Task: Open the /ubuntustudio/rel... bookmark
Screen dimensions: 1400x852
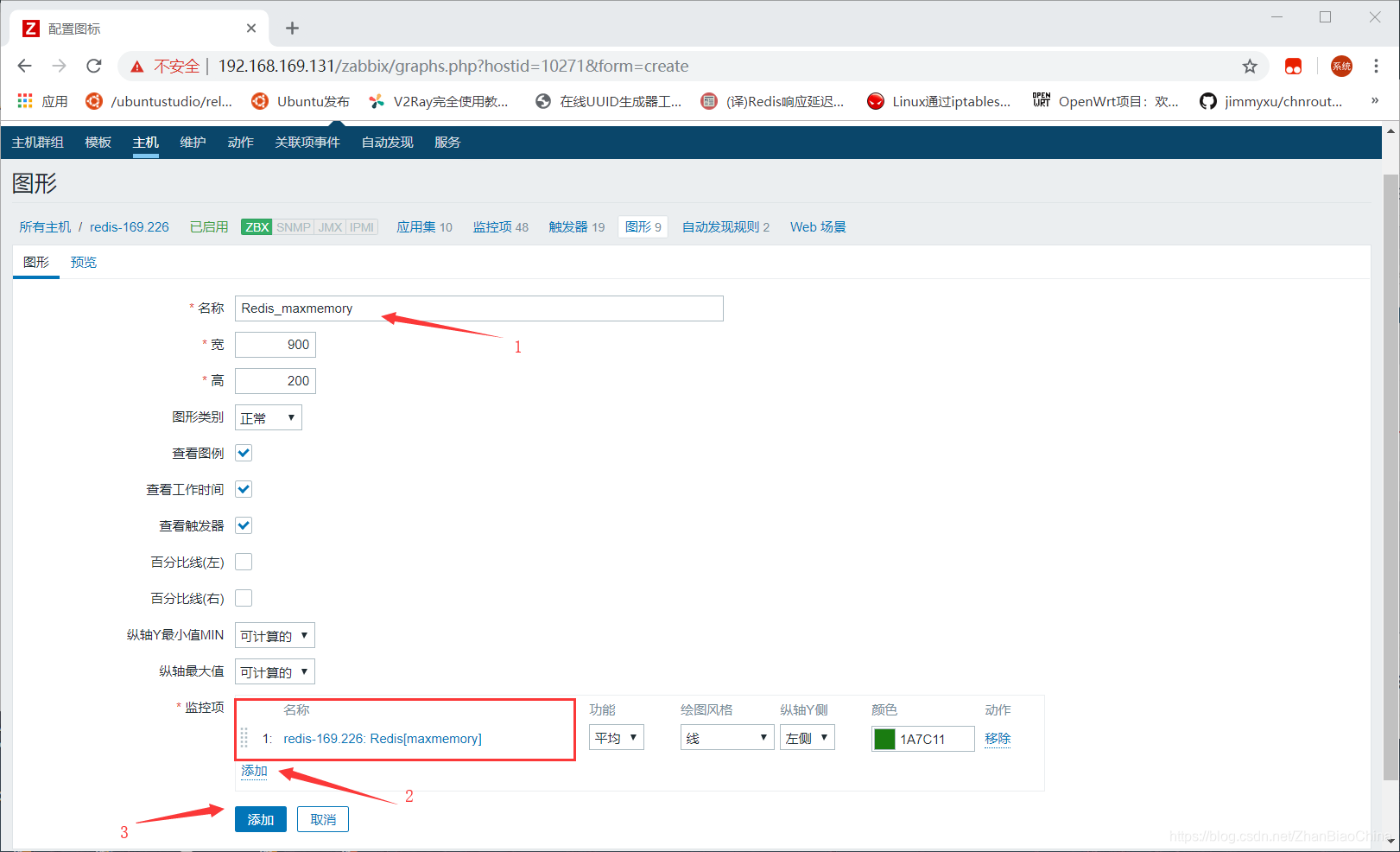Action: pyautogui.click(x=159, y=101)
